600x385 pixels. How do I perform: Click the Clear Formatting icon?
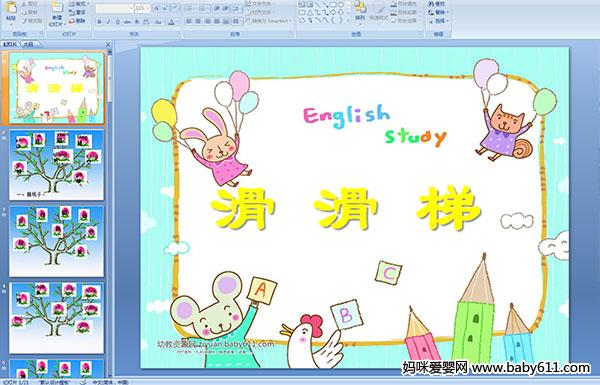(x=176, y=8)
